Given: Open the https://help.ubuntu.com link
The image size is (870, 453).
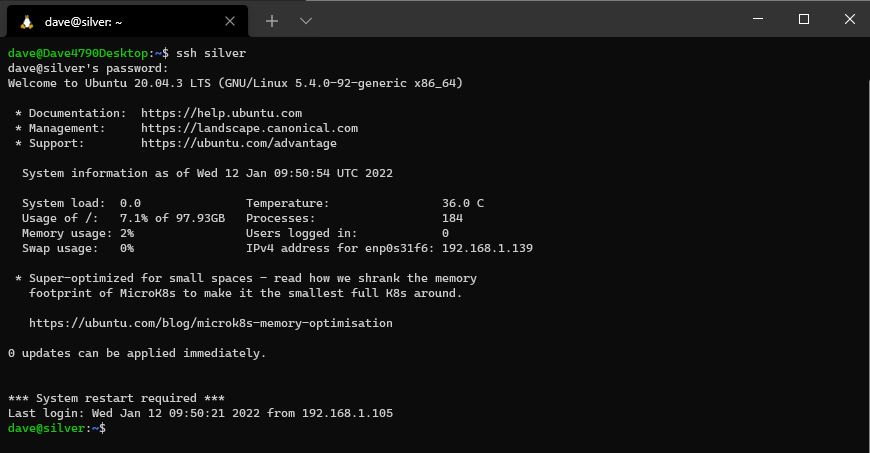Looking at the screenshot, I should (x=221, y=113).
